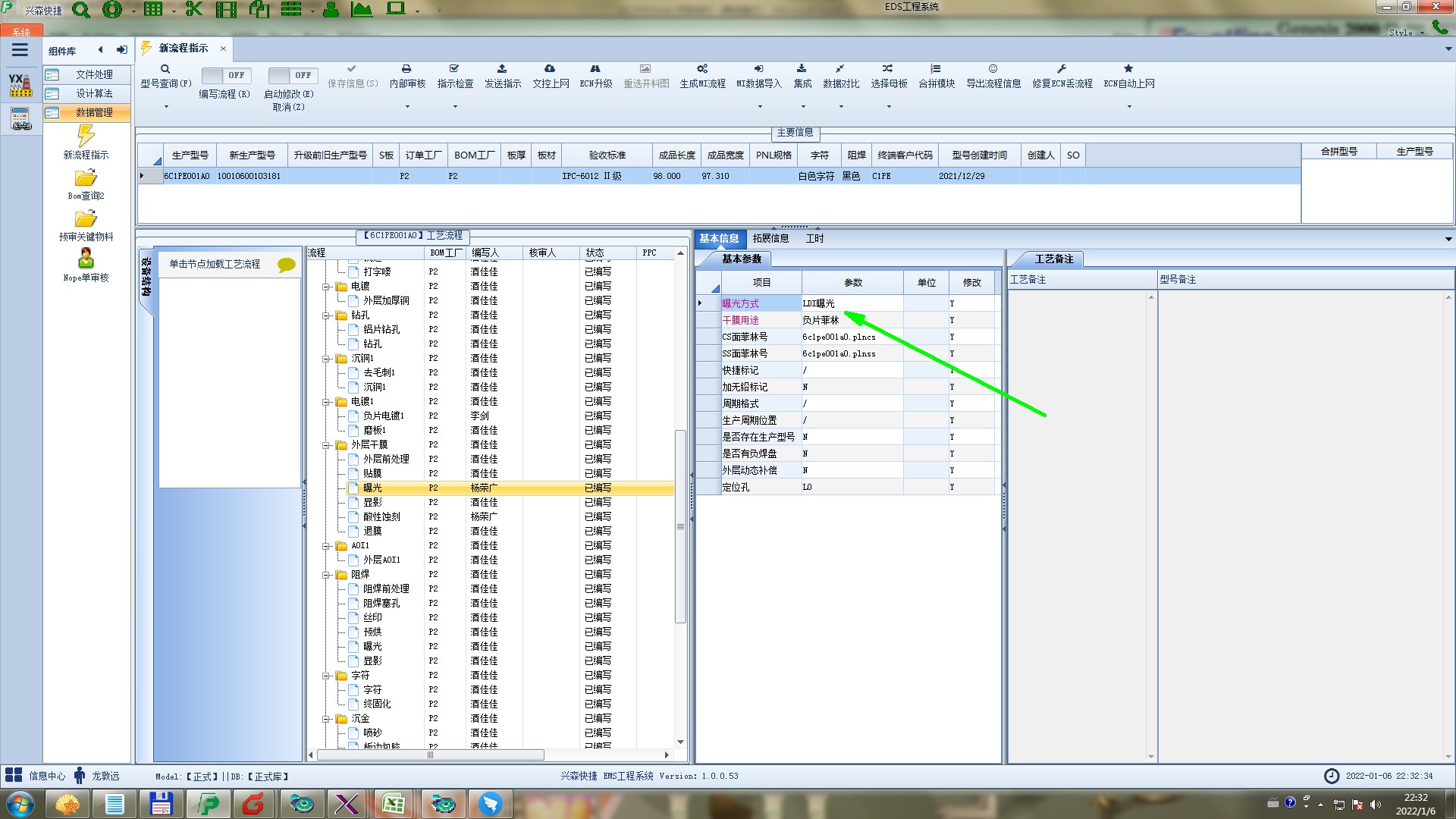1456x819 pixels.
Task: Click the 合拼模块 list icon
Action: [x=936, y=69]
